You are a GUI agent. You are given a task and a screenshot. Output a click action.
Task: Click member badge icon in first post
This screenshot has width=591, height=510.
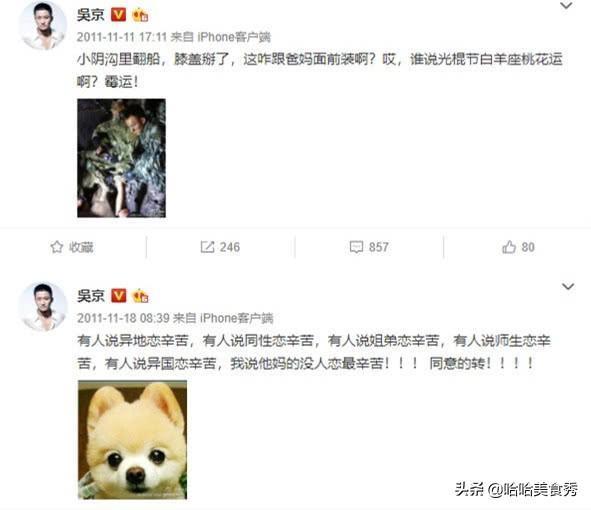point(140,15)
